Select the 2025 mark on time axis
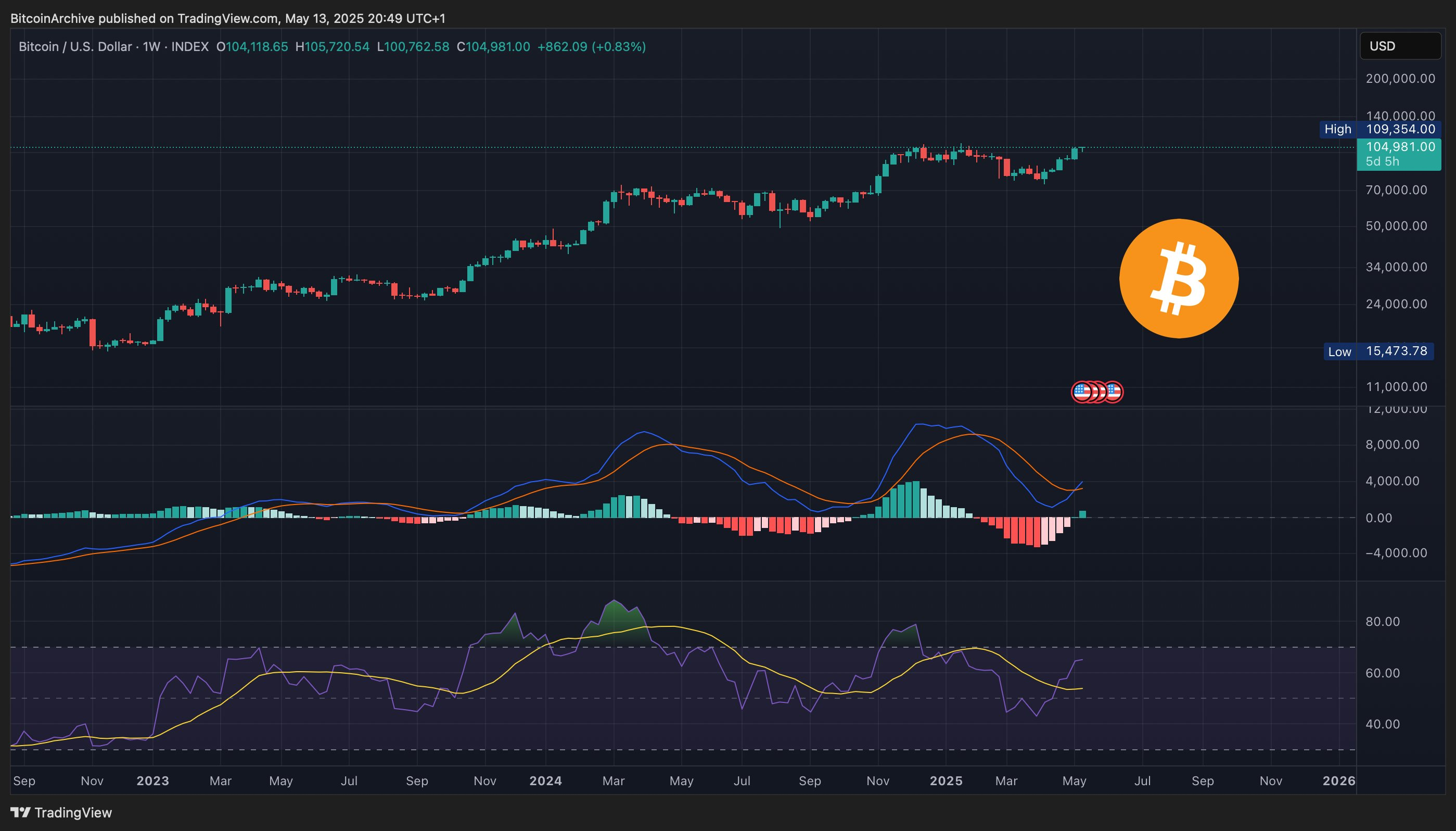1456x831 pixels. pos(946,781)
